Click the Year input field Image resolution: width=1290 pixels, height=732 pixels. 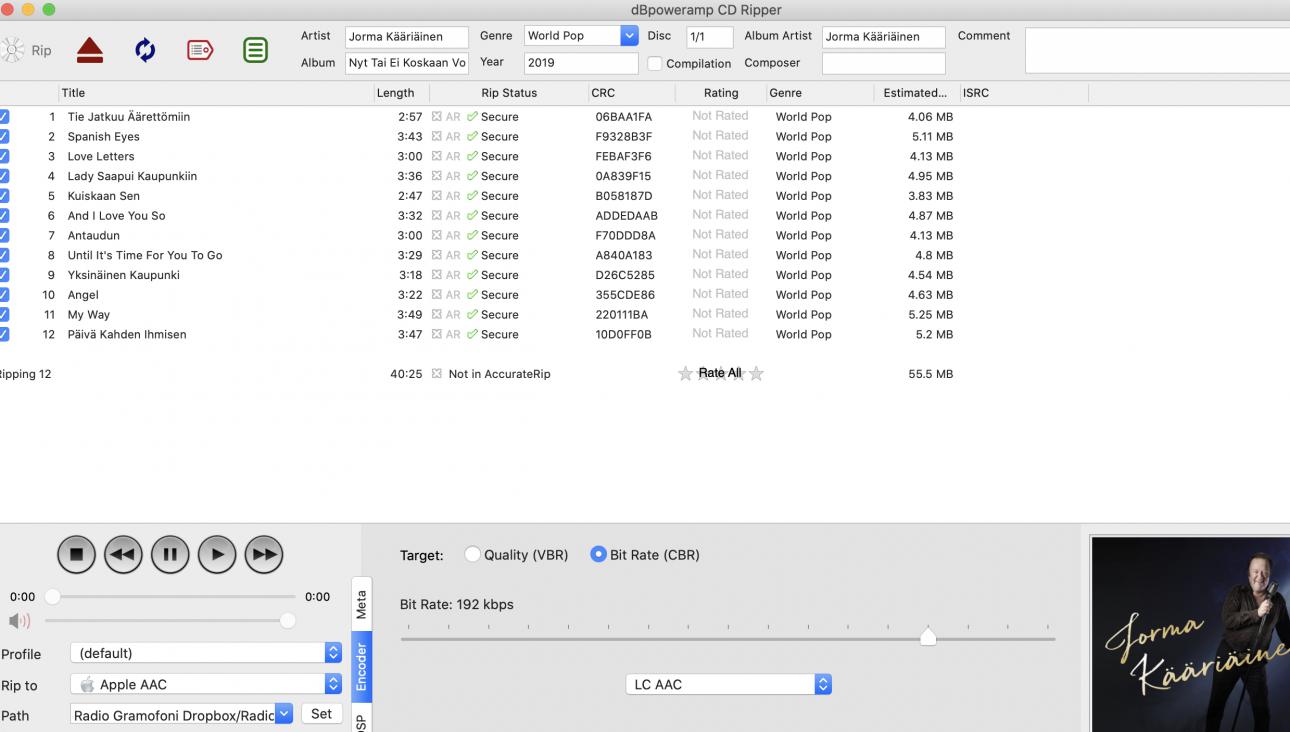click(x=580, y=63)
